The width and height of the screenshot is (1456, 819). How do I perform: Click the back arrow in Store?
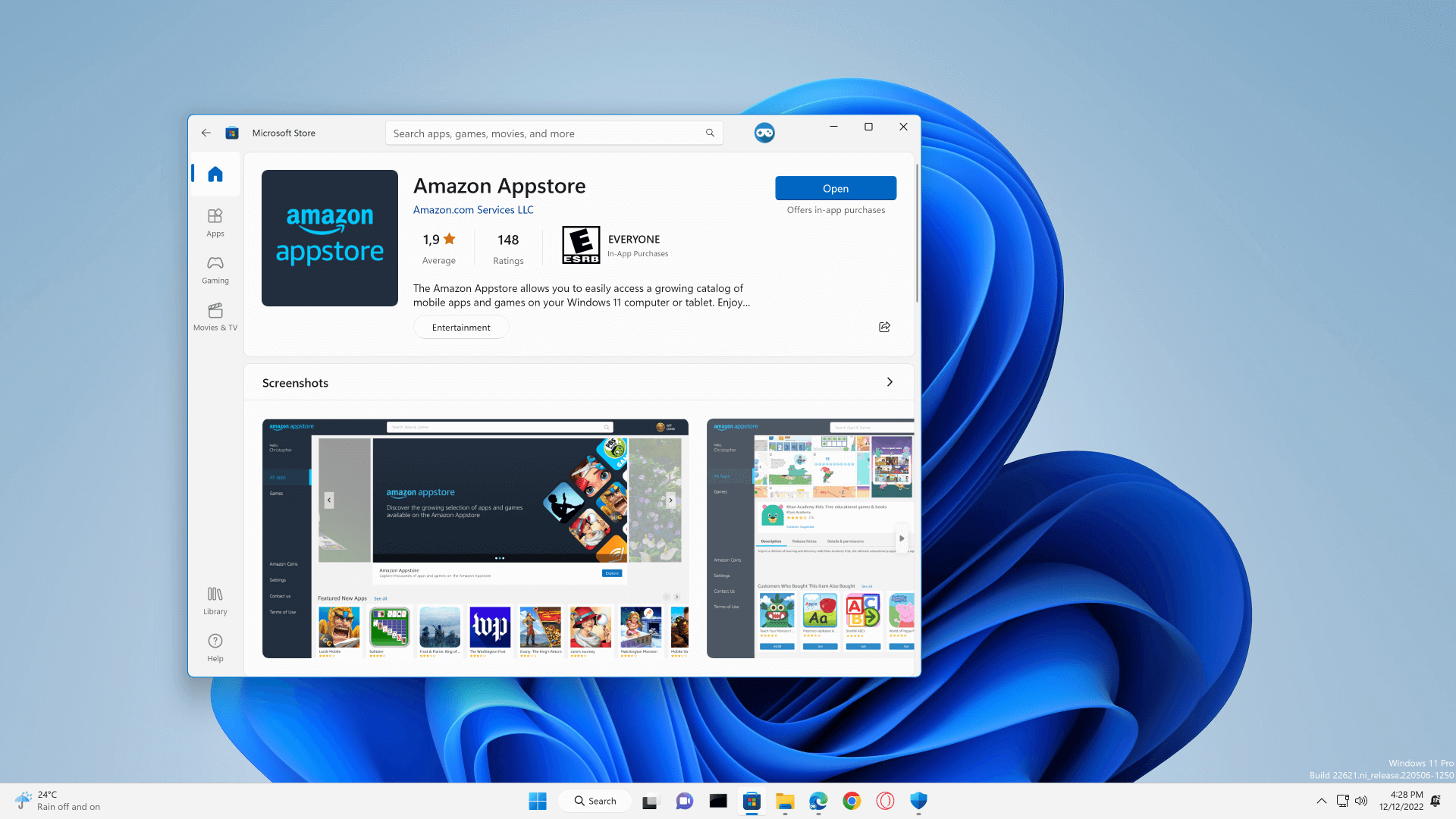(x=206, y=133)
